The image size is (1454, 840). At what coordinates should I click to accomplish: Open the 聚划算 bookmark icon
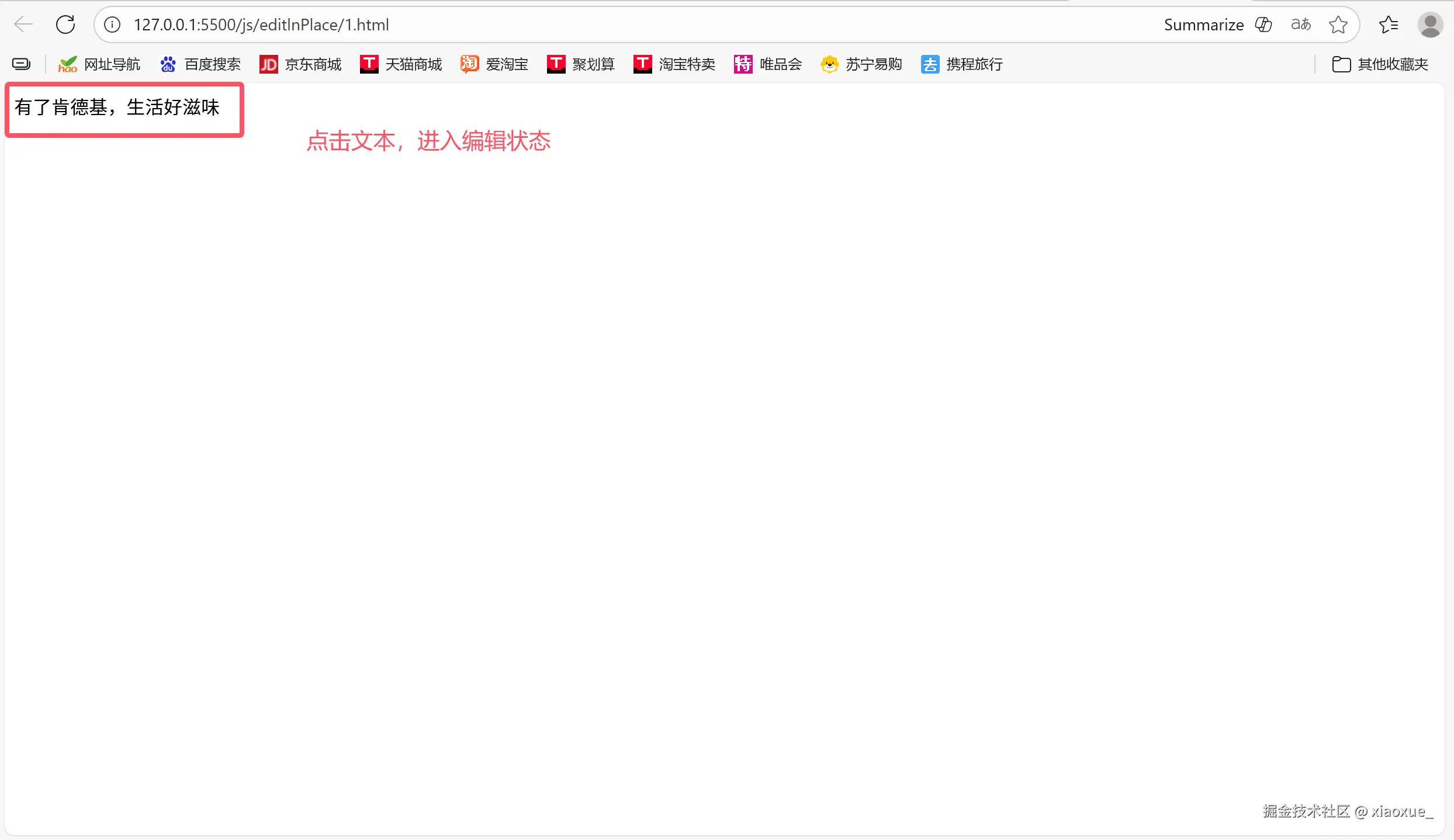(x=556, y=64)
